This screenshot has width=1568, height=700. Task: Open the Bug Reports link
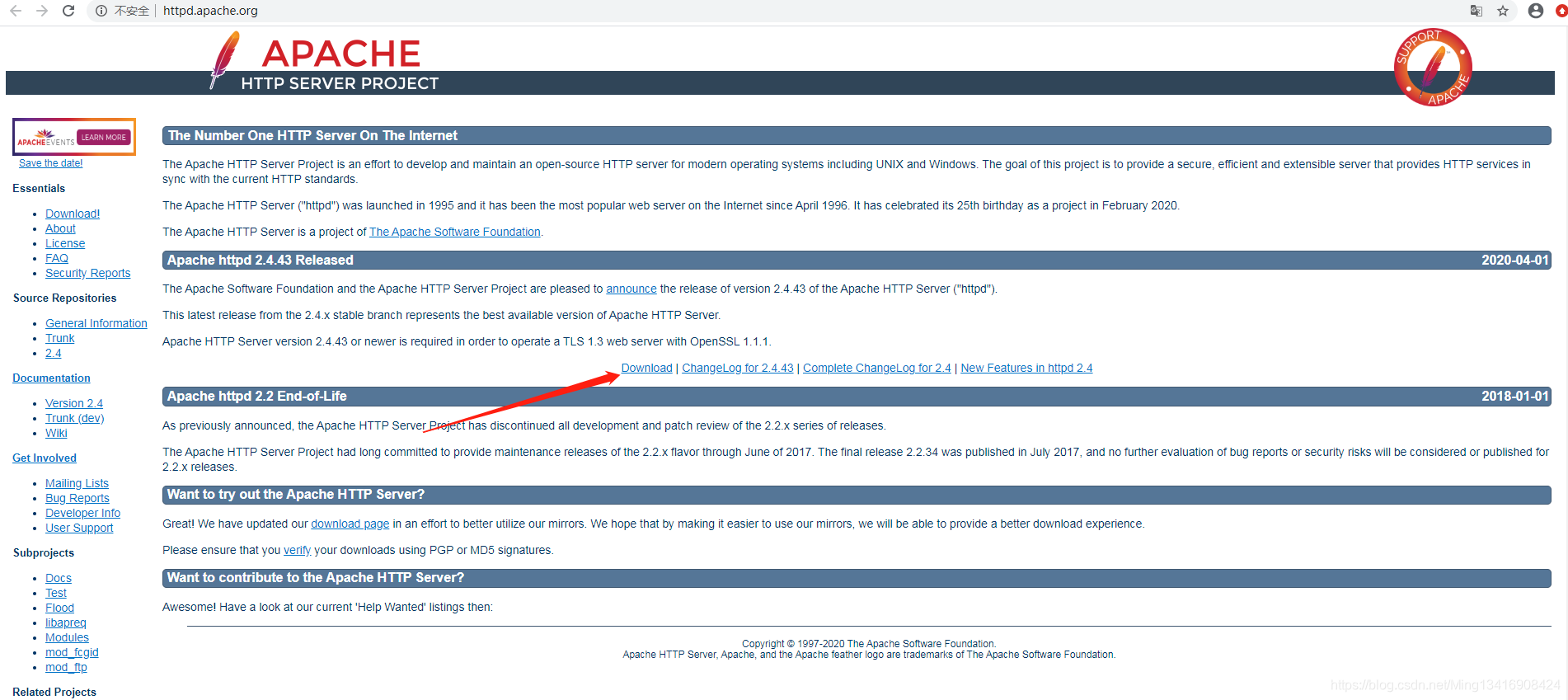tap(77, 498)
